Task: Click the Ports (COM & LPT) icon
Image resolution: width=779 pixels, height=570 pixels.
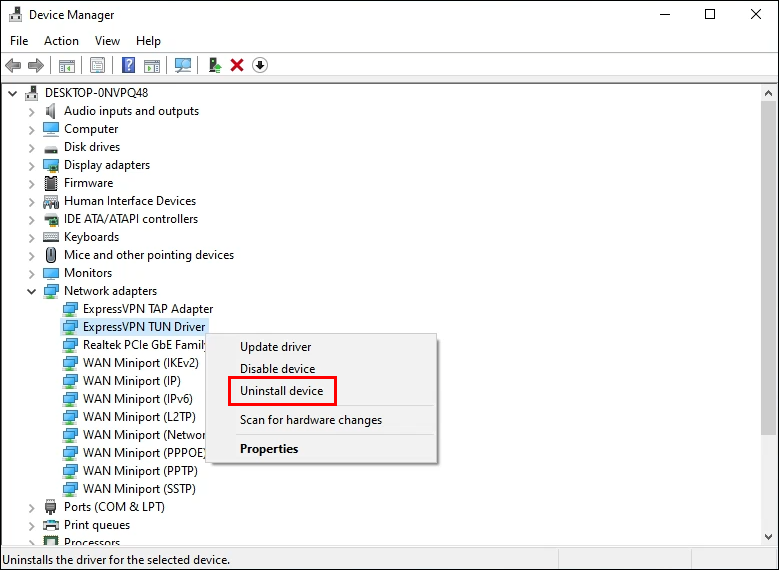Action: [x=51, y=507]
